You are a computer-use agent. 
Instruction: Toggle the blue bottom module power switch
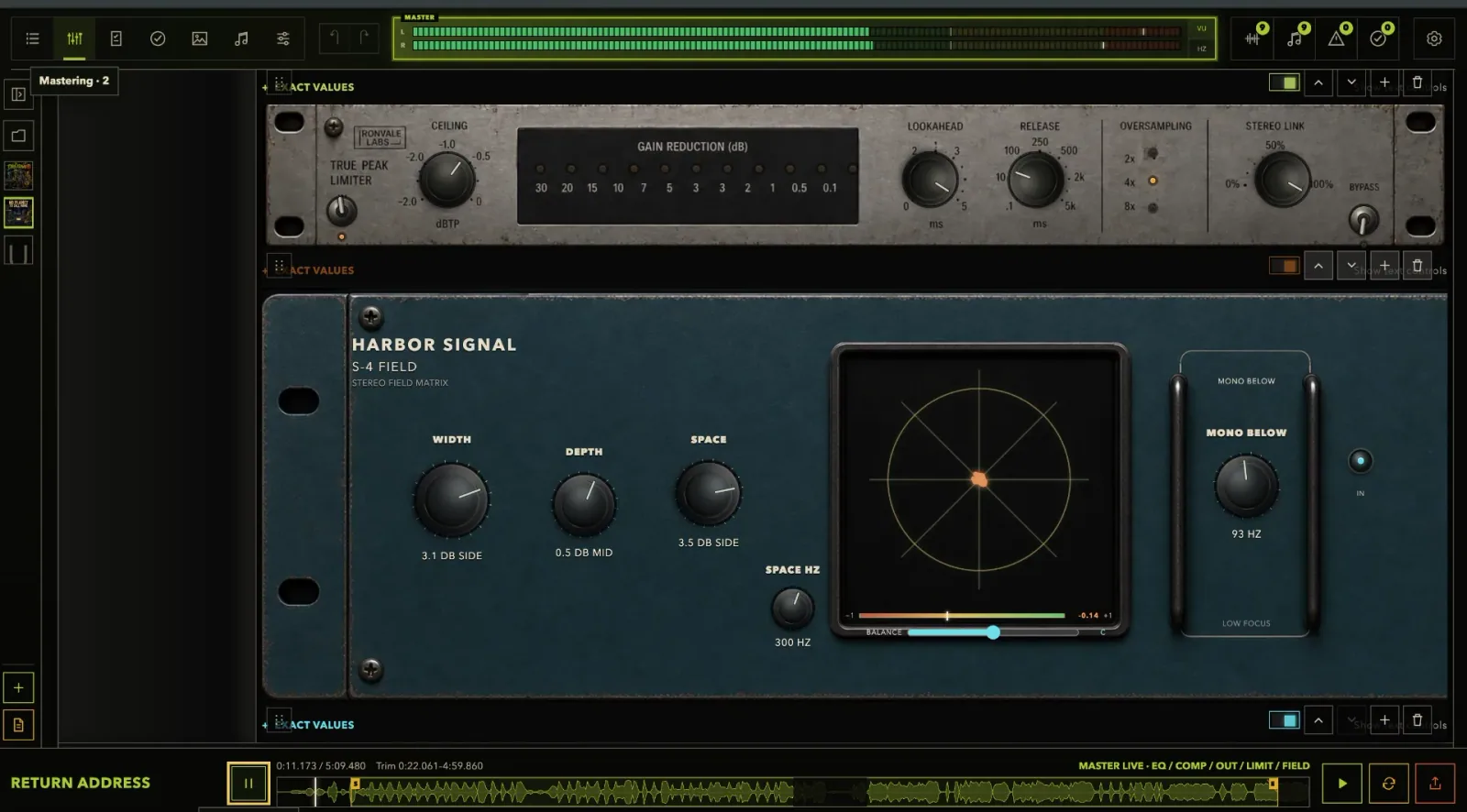pyautogui.click(x=1284, y=720)
